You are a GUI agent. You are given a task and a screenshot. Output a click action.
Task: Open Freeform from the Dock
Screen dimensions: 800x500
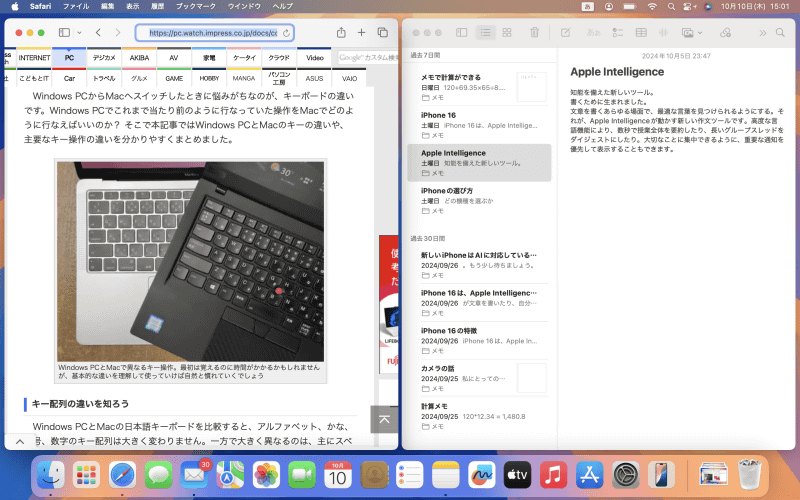(x=482, y=476)
